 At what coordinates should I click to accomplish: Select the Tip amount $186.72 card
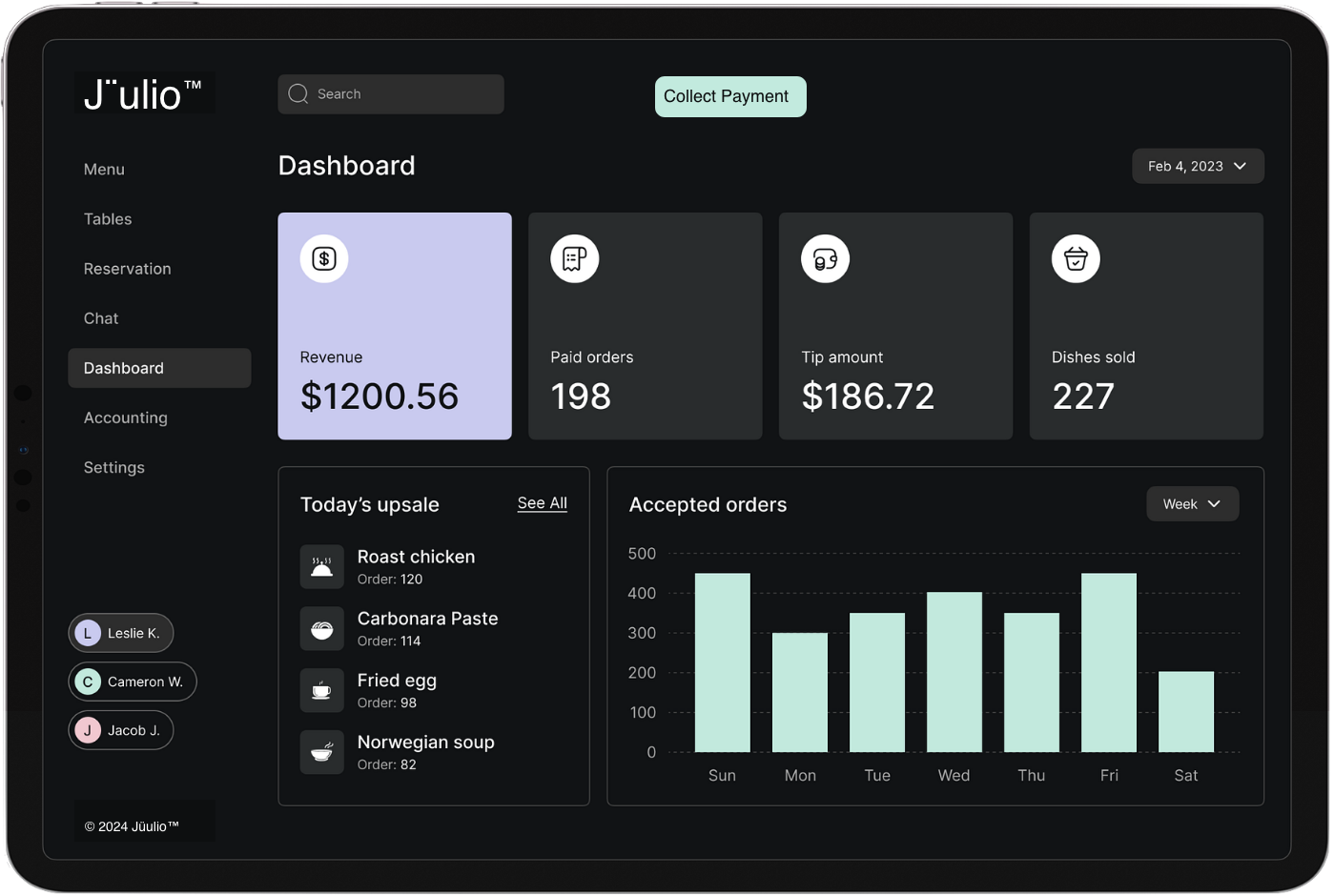pos(896,326)
